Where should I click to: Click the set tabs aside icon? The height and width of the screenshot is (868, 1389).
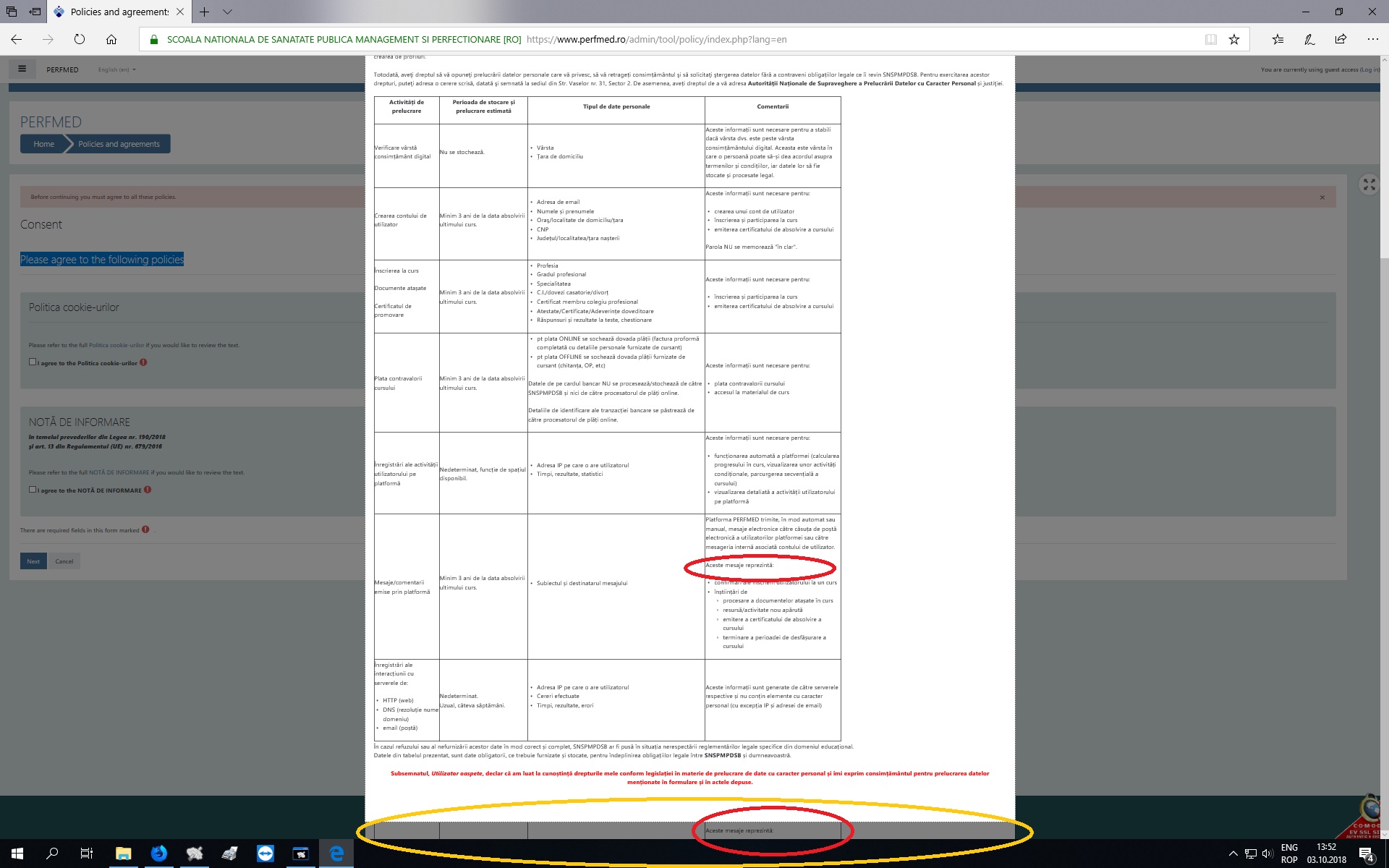pos(35,12)
